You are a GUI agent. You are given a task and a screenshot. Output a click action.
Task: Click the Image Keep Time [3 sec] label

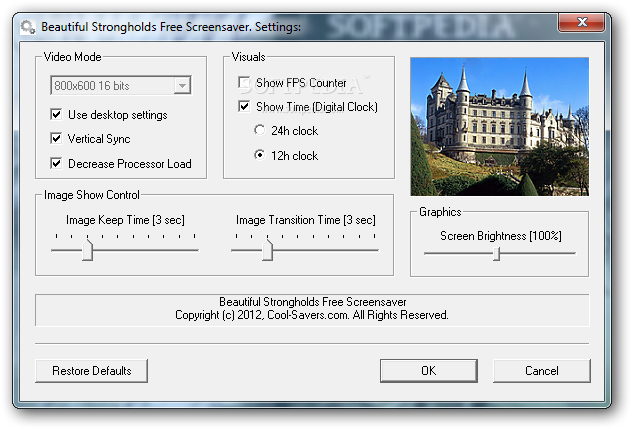[x=125, y=220]
